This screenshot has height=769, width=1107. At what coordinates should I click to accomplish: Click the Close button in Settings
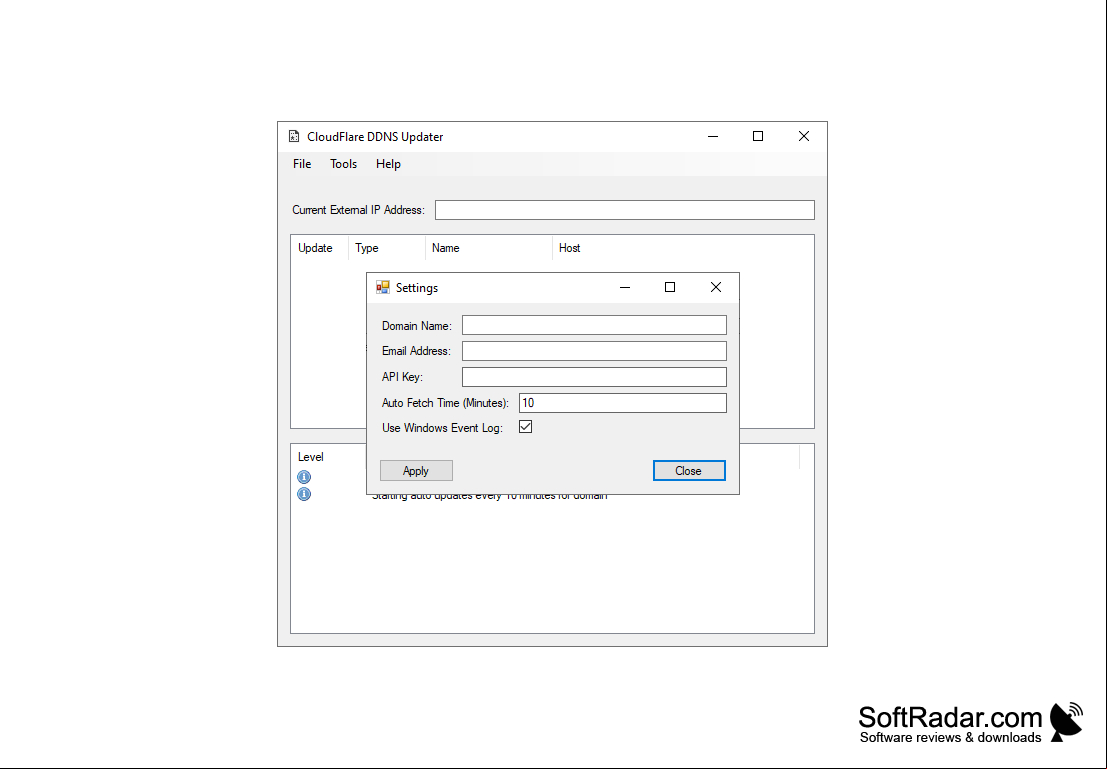(x=688, y=471)
